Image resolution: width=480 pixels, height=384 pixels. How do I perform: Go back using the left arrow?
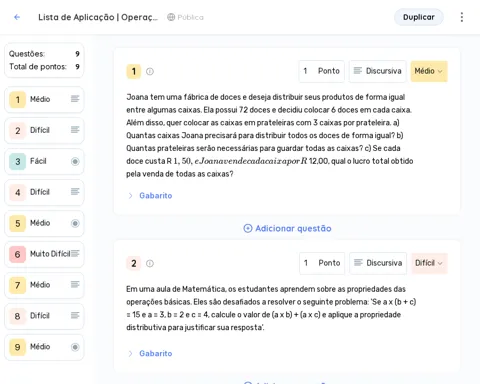(17, 17)
